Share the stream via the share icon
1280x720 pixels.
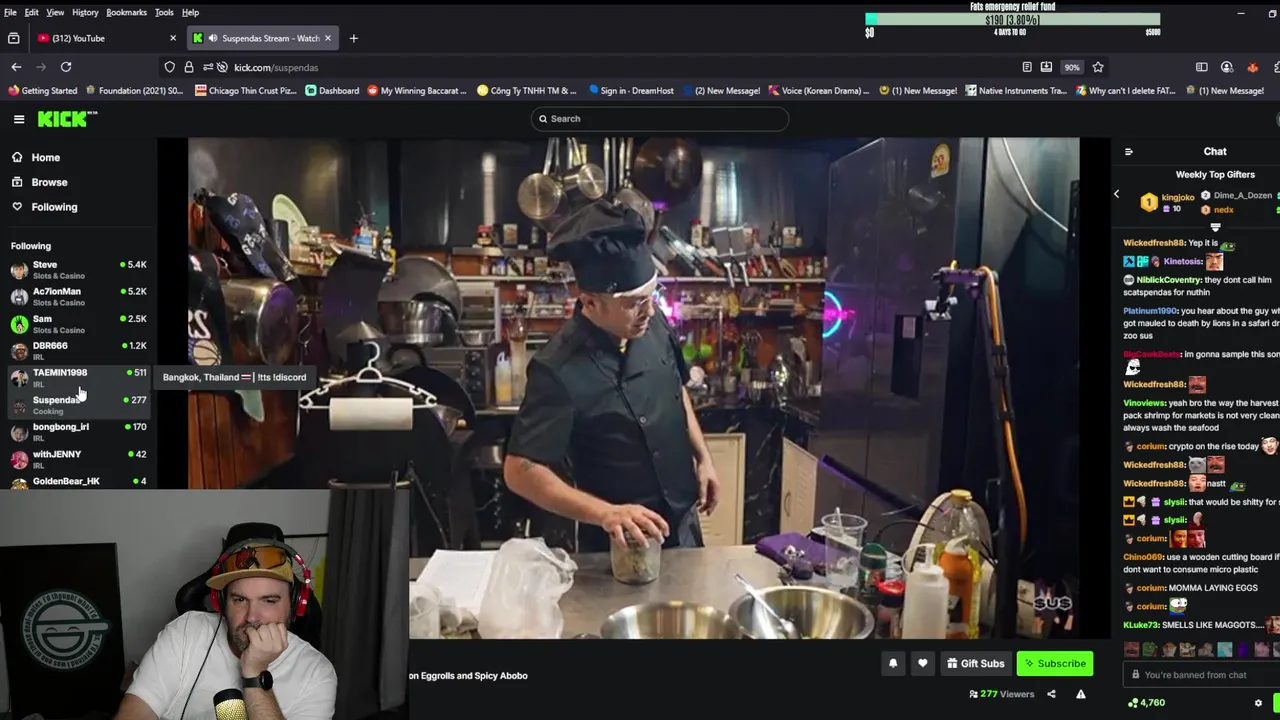[x=1051, y=694]
